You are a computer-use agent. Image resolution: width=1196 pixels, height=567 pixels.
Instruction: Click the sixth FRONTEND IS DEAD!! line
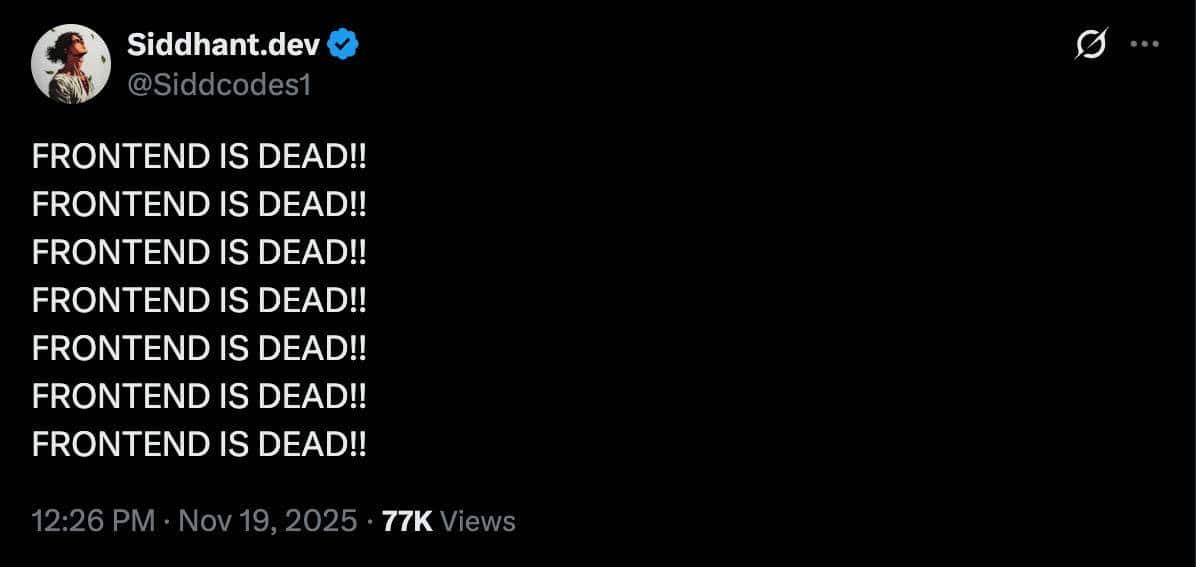pos(199,396)
